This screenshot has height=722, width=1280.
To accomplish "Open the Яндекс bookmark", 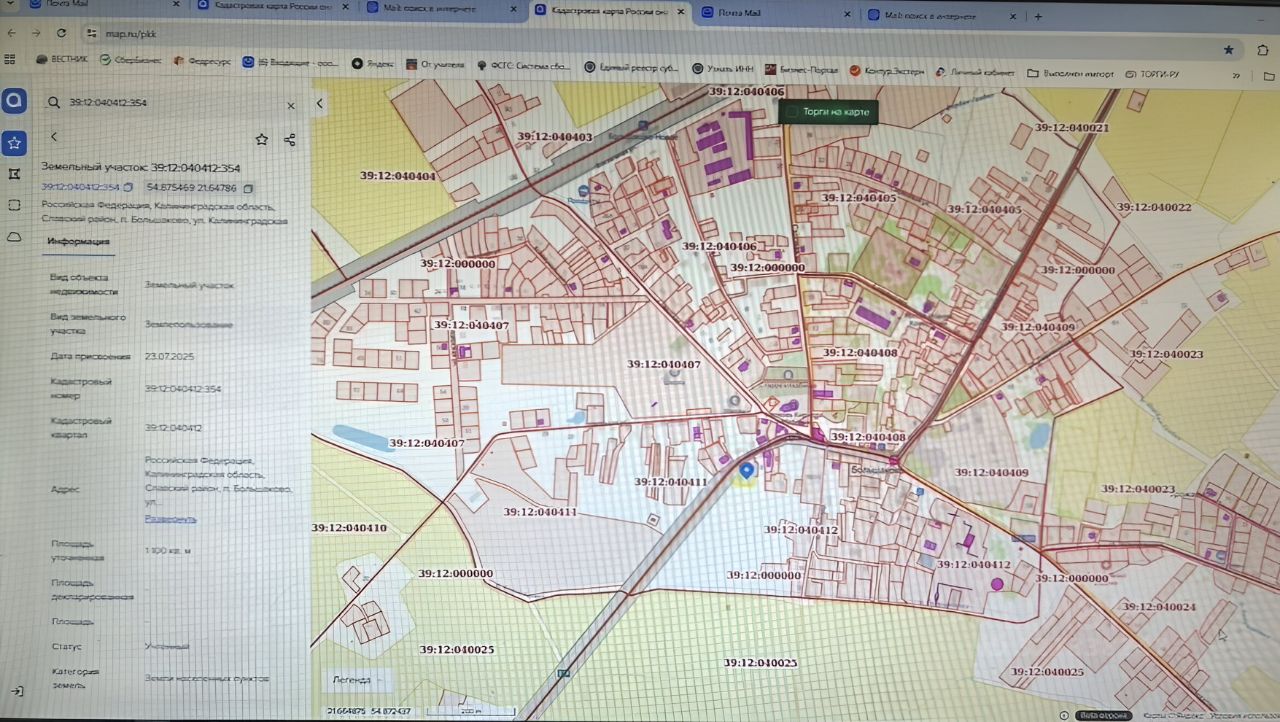I will tap(373, 64).
